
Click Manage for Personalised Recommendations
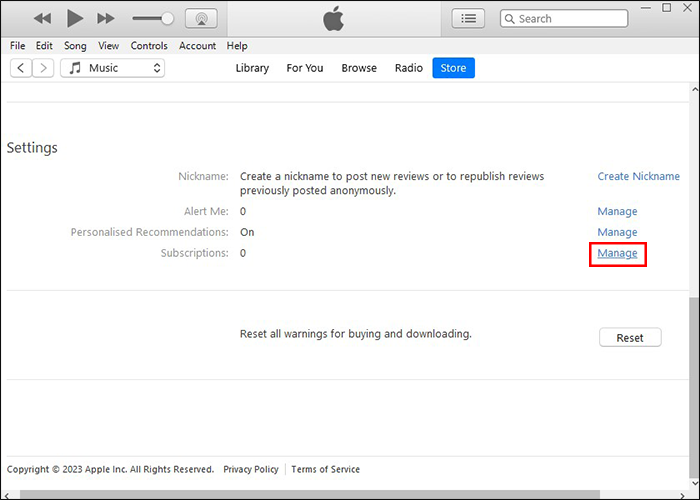(x=617, y=232)
